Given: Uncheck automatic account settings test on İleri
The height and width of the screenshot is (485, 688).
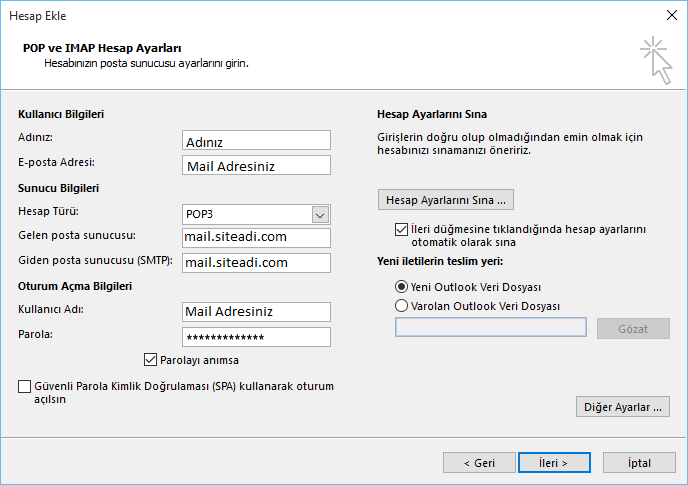Looking at the screenshot, I should pyautogui.click(x=401, y=230).
